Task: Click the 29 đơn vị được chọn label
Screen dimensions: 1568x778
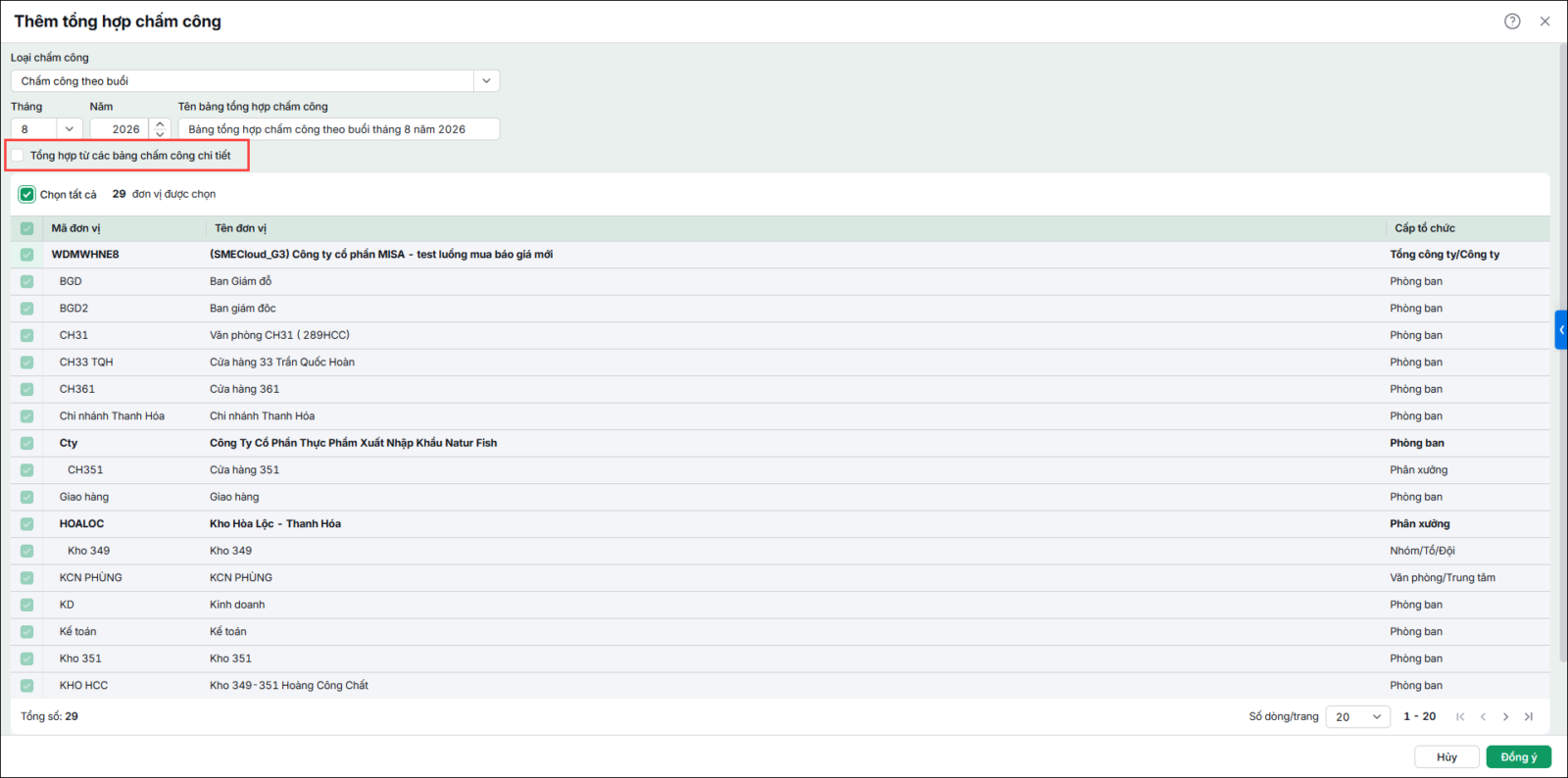Action: pyautogui.click(x=164, y=194)
